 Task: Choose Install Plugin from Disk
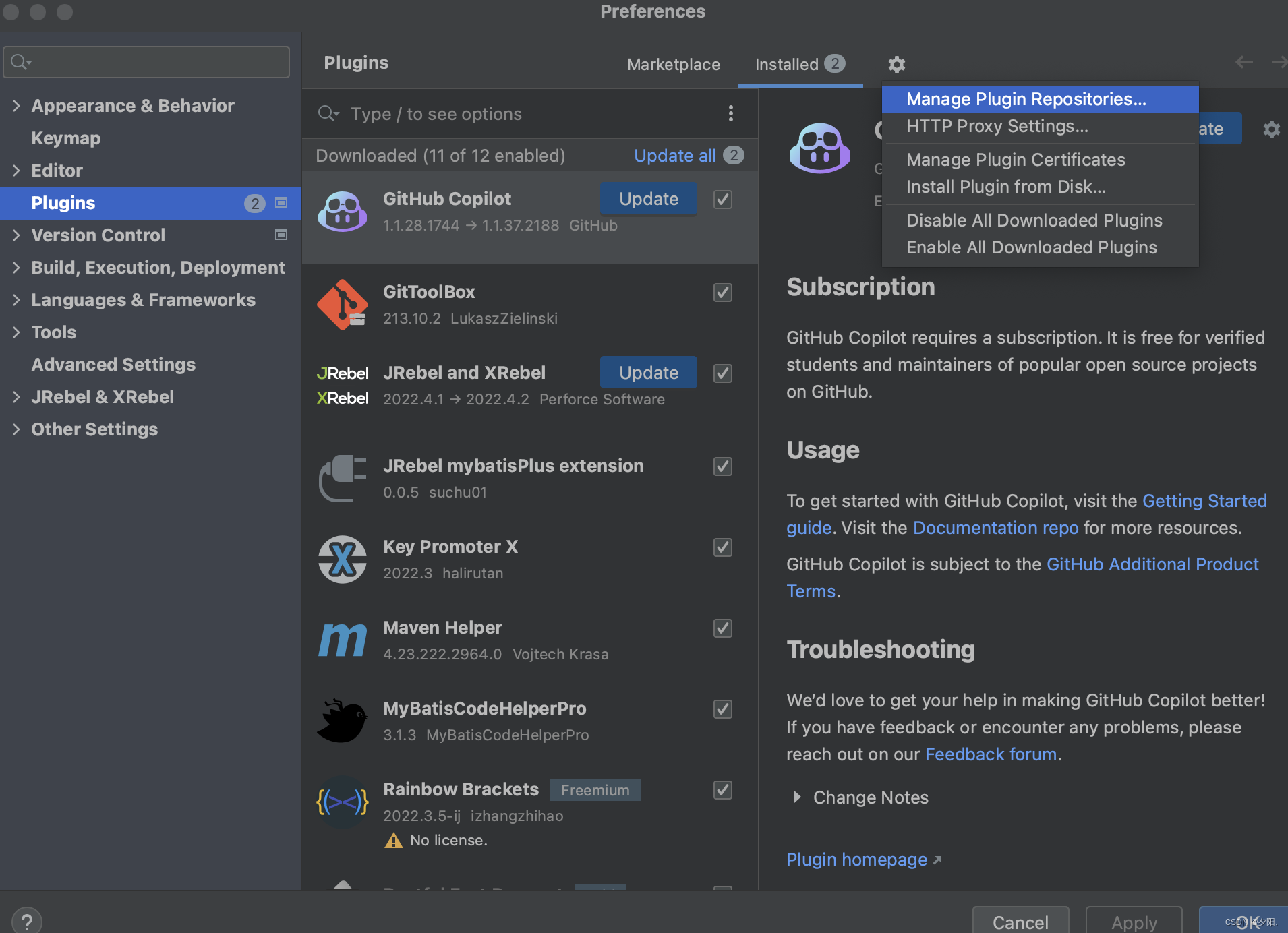[x=1041, y=187]
